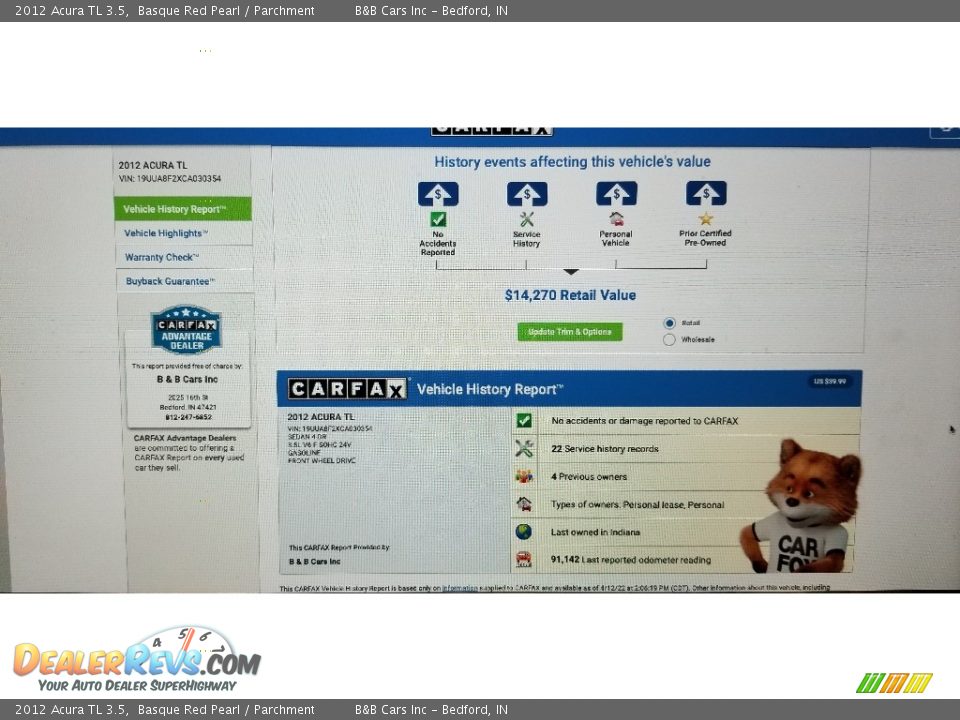Click the 'No accidents or damage reported to CARFAX' text
The height and width of the screenshot is (720, 960).
[645, 421]
